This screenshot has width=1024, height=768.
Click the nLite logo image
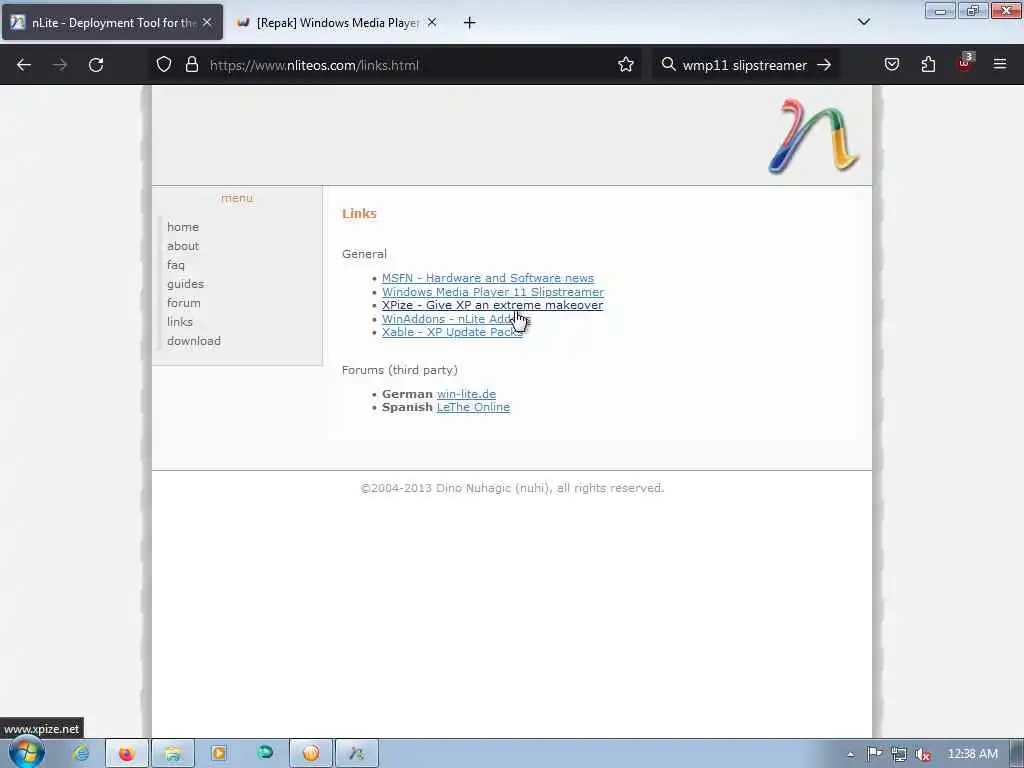tap(814, 136)
